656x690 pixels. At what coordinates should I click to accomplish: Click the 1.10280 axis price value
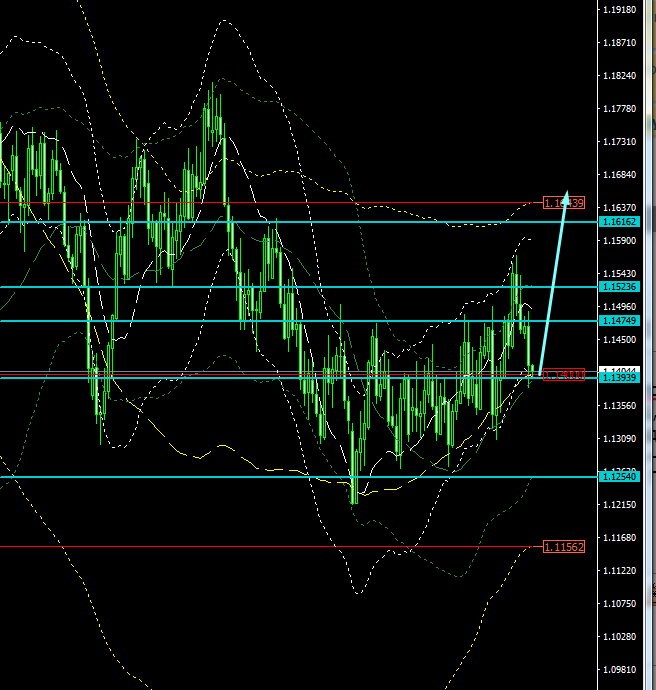[622, 637]
